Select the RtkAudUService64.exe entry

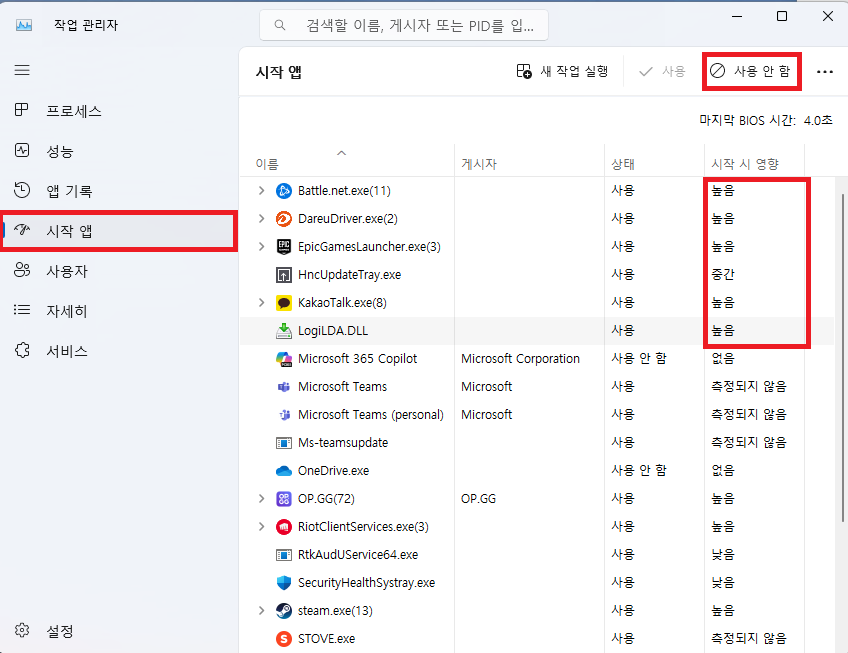[358, 555]
